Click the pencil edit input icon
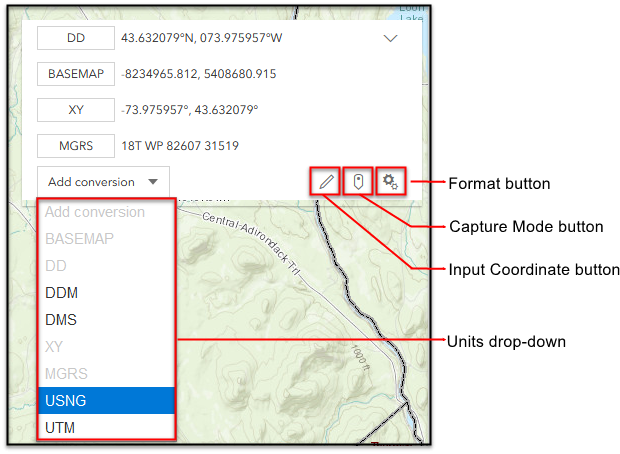 (325, 181)
